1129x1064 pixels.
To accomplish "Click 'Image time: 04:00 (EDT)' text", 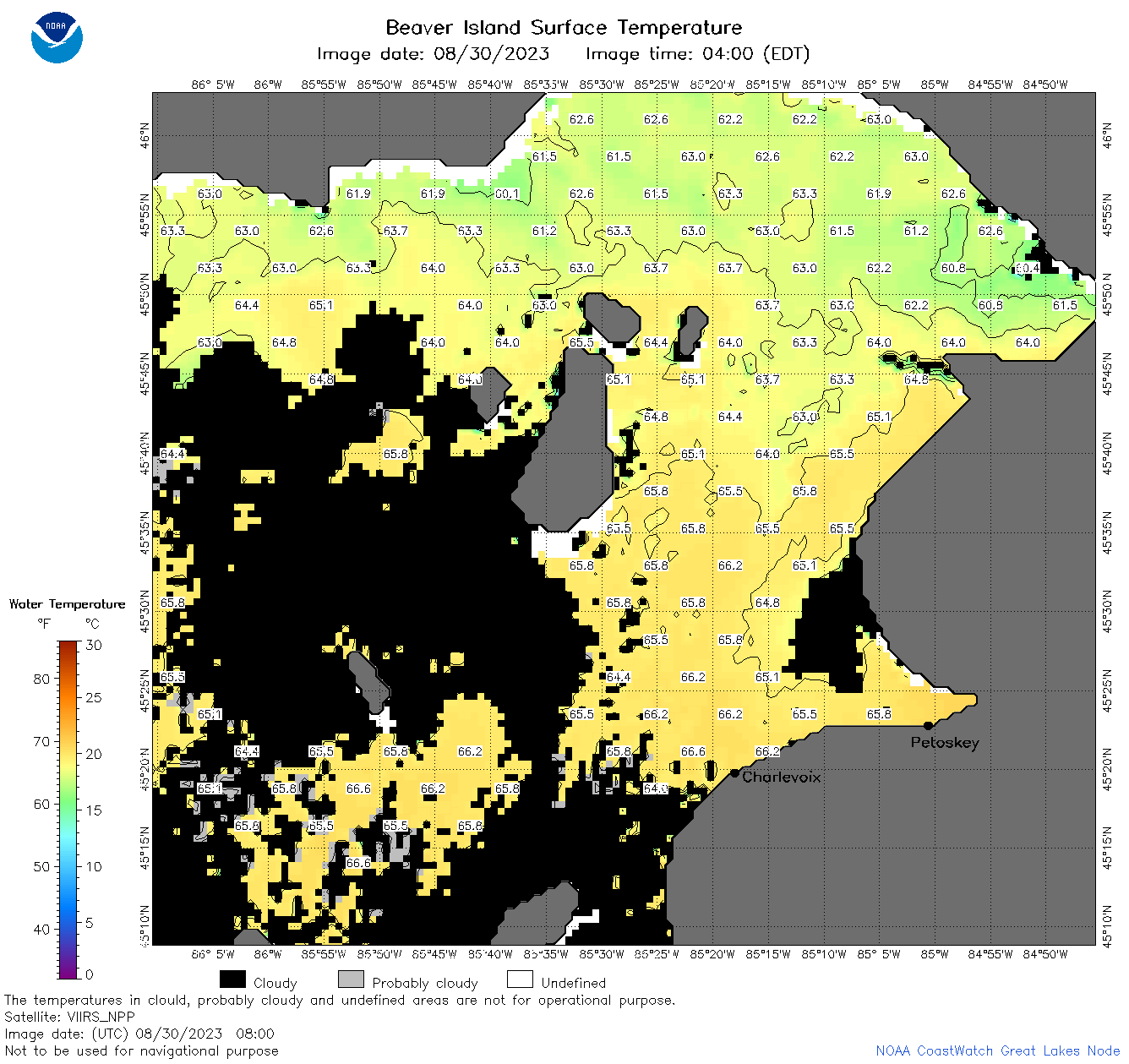I will click(x=697, y=54).
